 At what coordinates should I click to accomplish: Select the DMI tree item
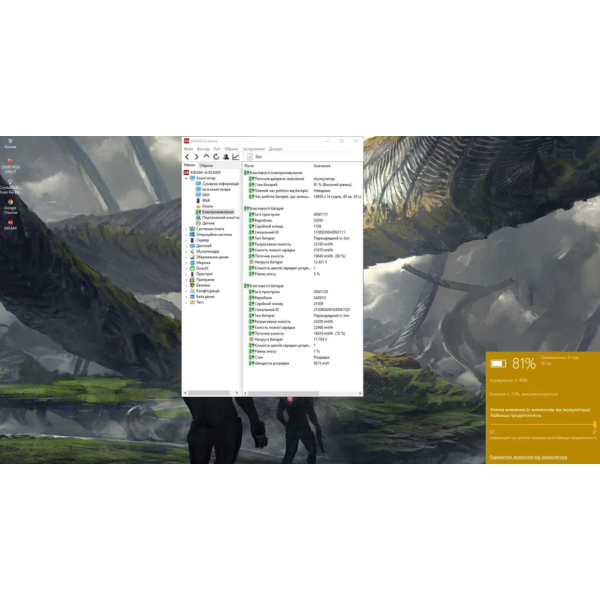(x=202, y=195)
